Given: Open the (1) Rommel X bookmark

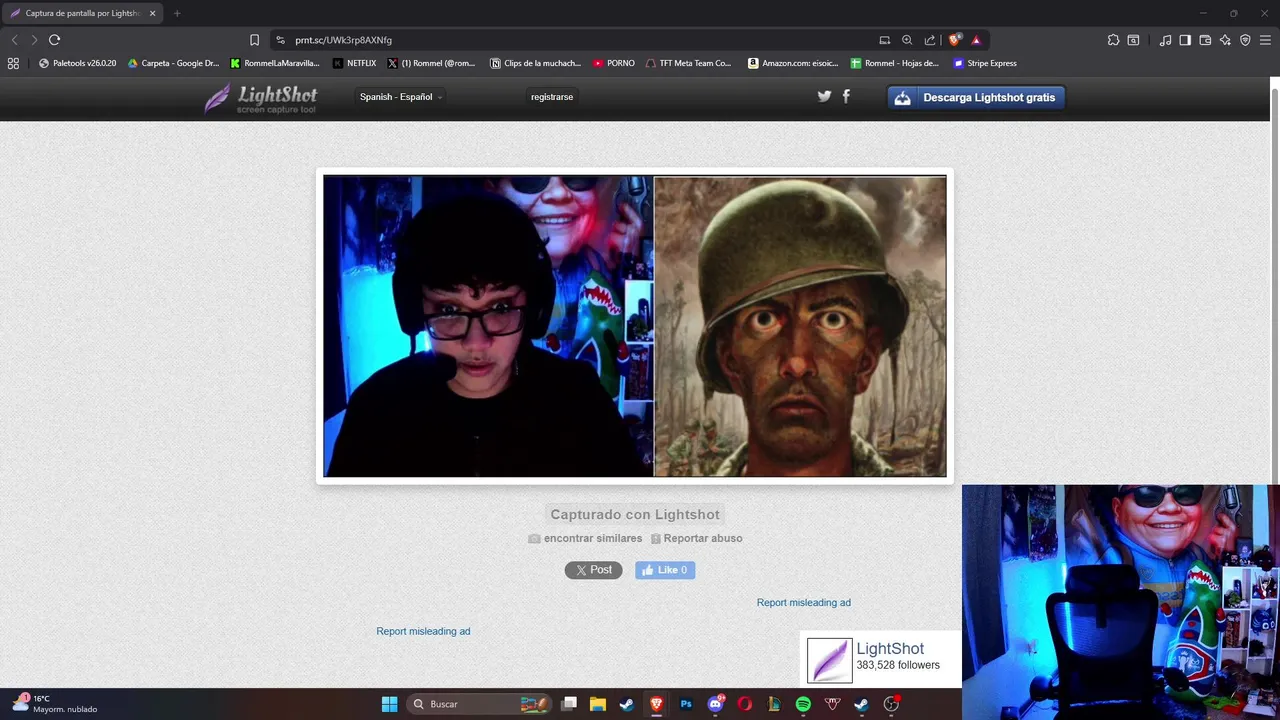Looking at the screenshot, I should (x=431, y=63).
